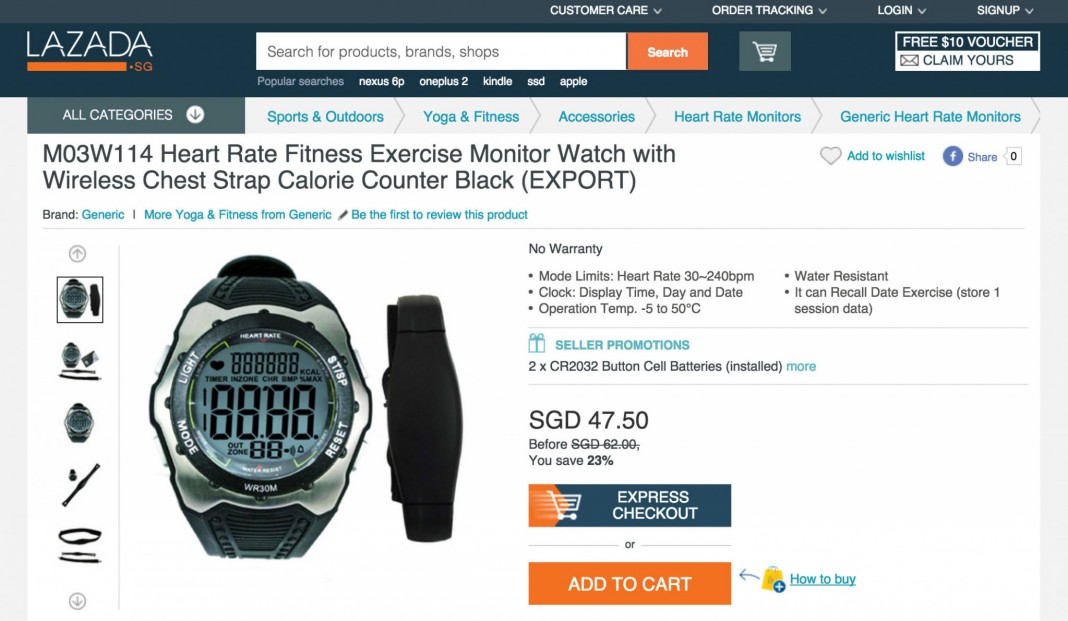Open the Login dropdown

(x=901, y=10)
